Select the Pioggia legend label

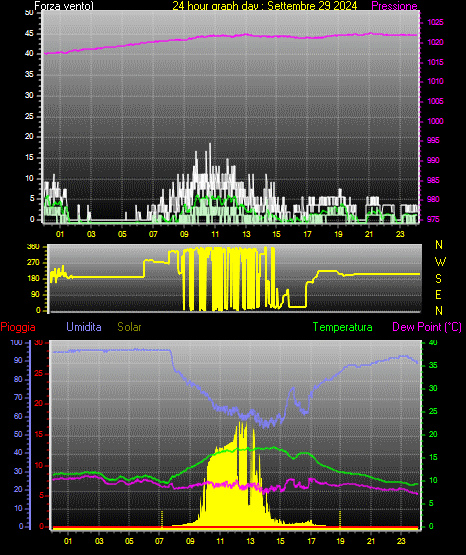[18, 327]
